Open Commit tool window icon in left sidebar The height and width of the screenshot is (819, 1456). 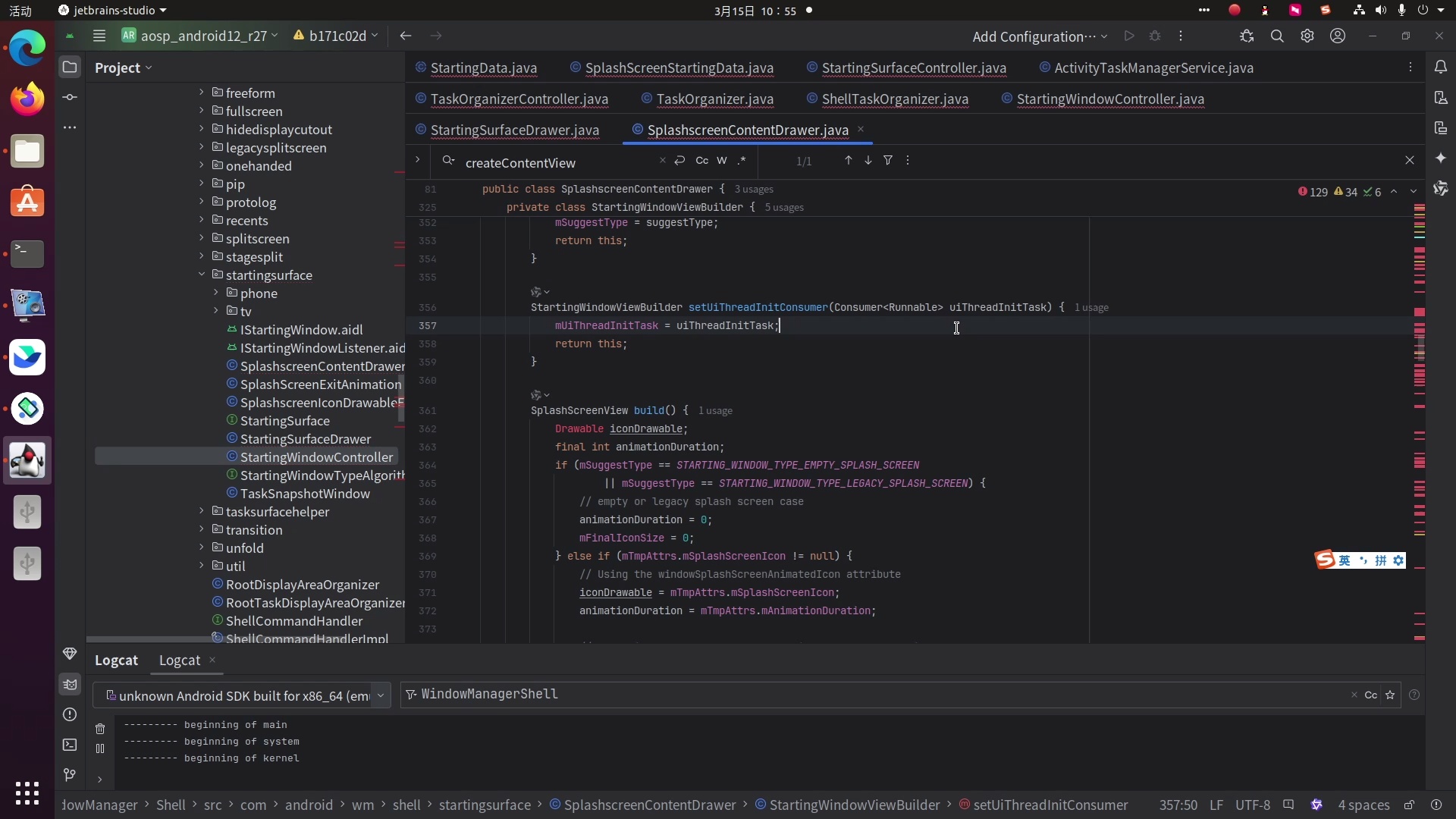[x=70, y=98]
